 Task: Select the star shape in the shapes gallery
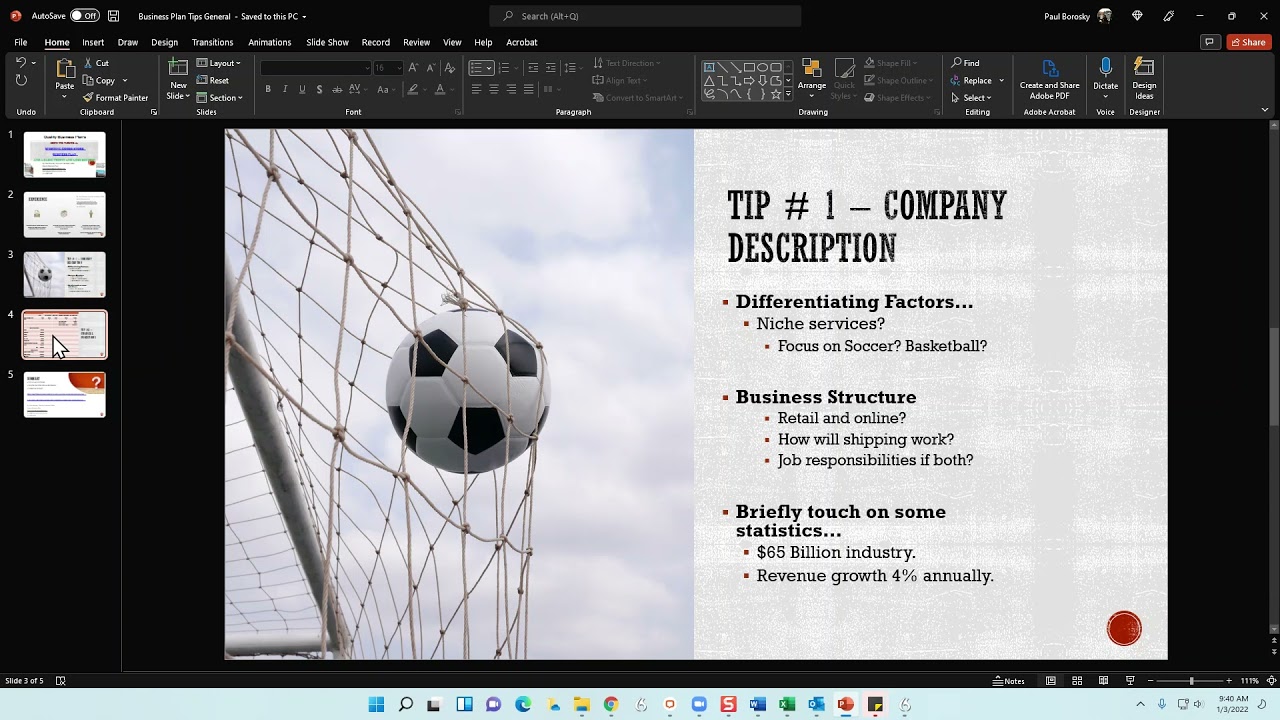(x=775, y=94)
